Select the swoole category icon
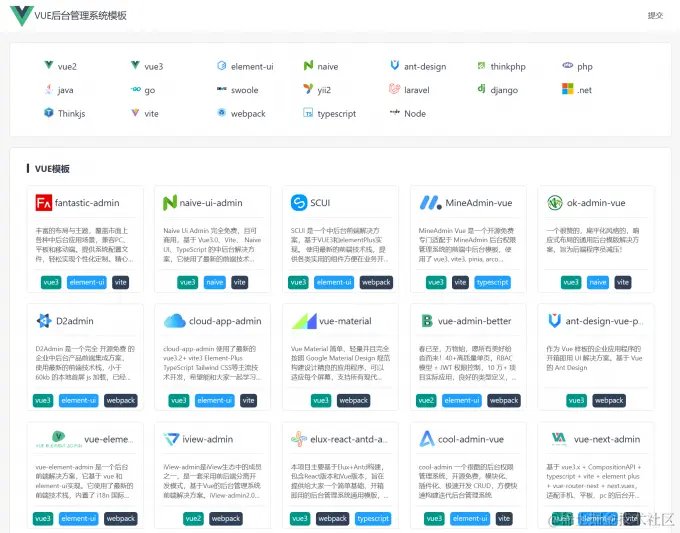Viewport: 680px width, 533px height. tap(222, 89)
